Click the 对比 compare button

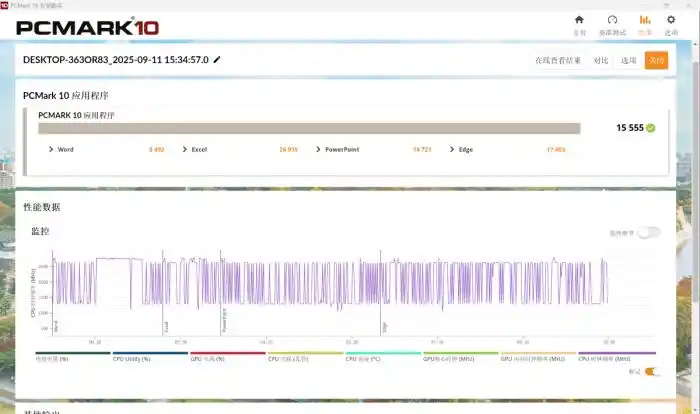601,60
